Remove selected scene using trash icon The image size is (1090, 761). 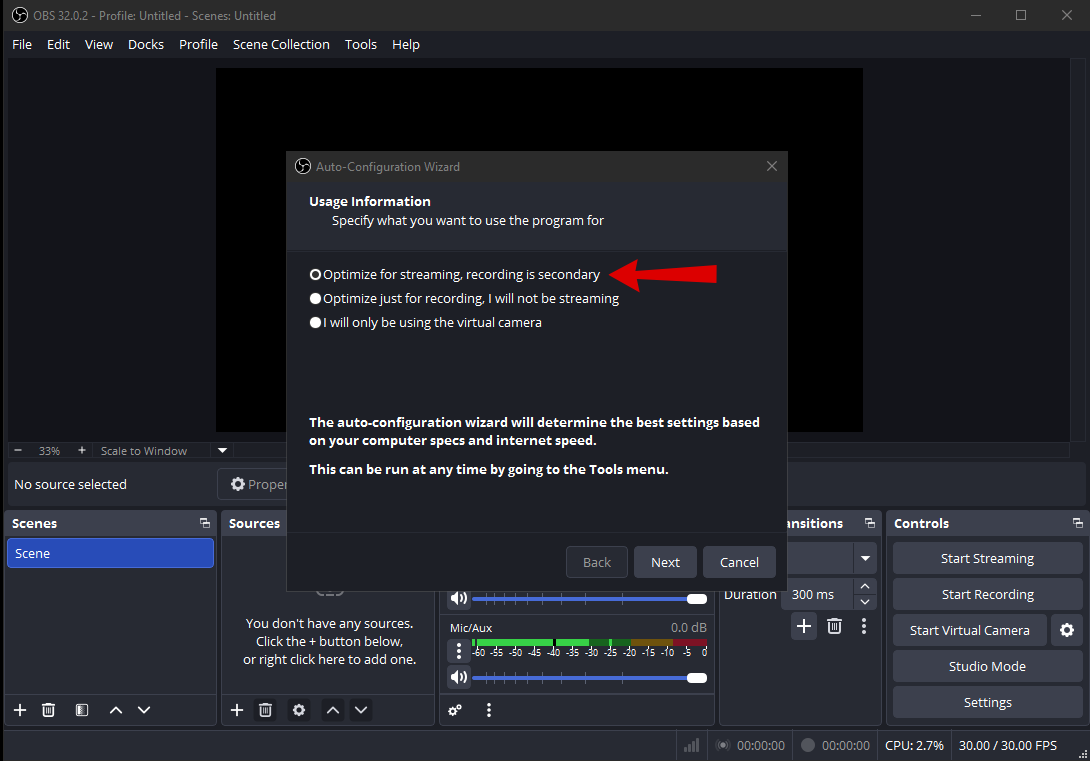point(48,710)
